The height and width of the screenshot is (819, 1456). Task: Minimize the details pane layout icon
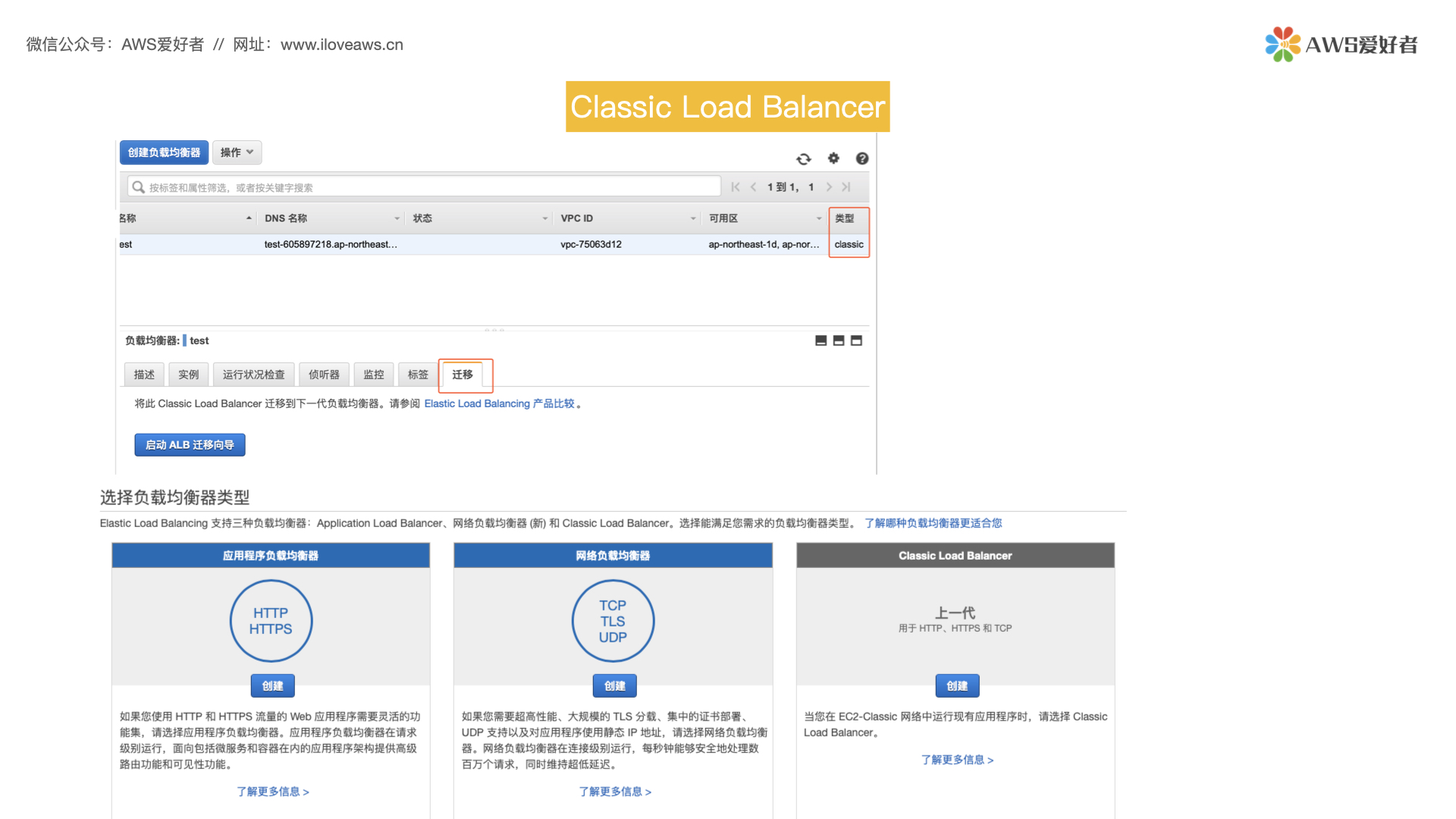point(821,340)
